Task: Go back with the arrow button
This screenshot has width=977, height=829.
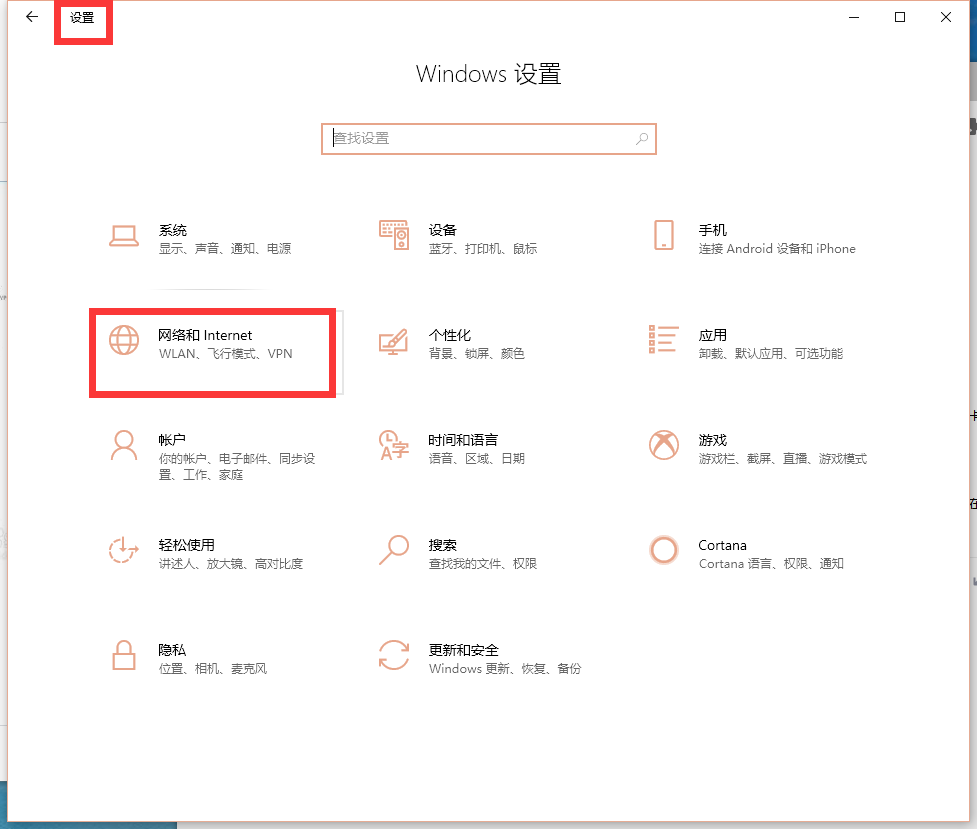Action: (32, 17)
